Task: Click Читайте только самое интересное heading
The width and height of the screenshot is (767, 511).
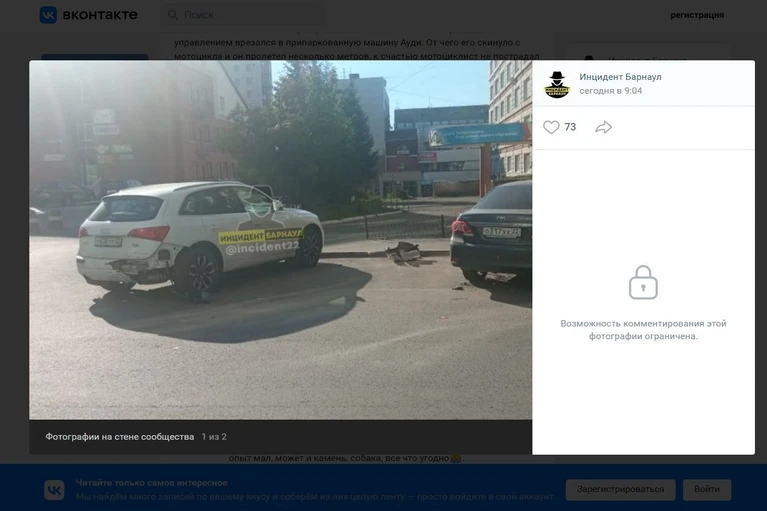Action: (x=152, y=483)
